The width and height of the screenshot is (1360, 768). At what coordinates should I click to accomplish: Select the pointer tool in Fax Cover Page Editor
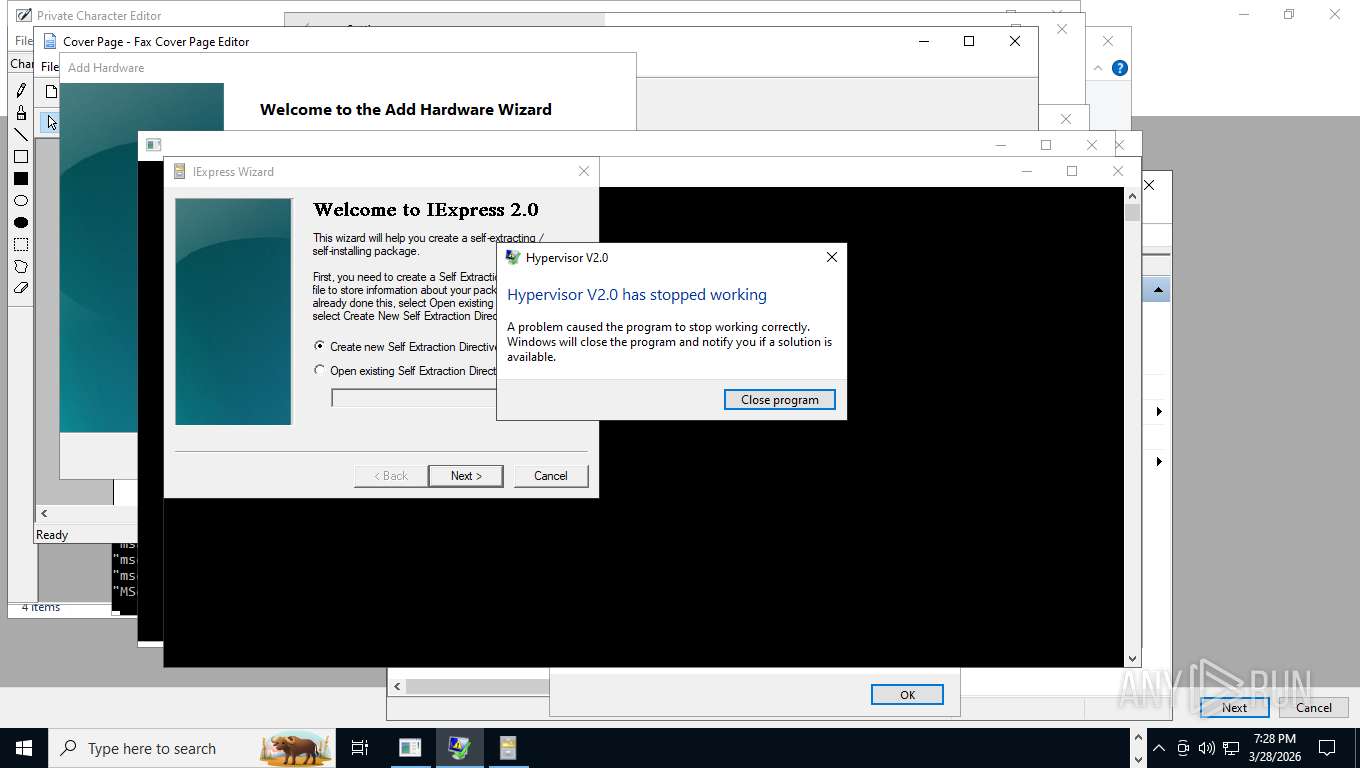pyautogui.click(x=50, y=122)
